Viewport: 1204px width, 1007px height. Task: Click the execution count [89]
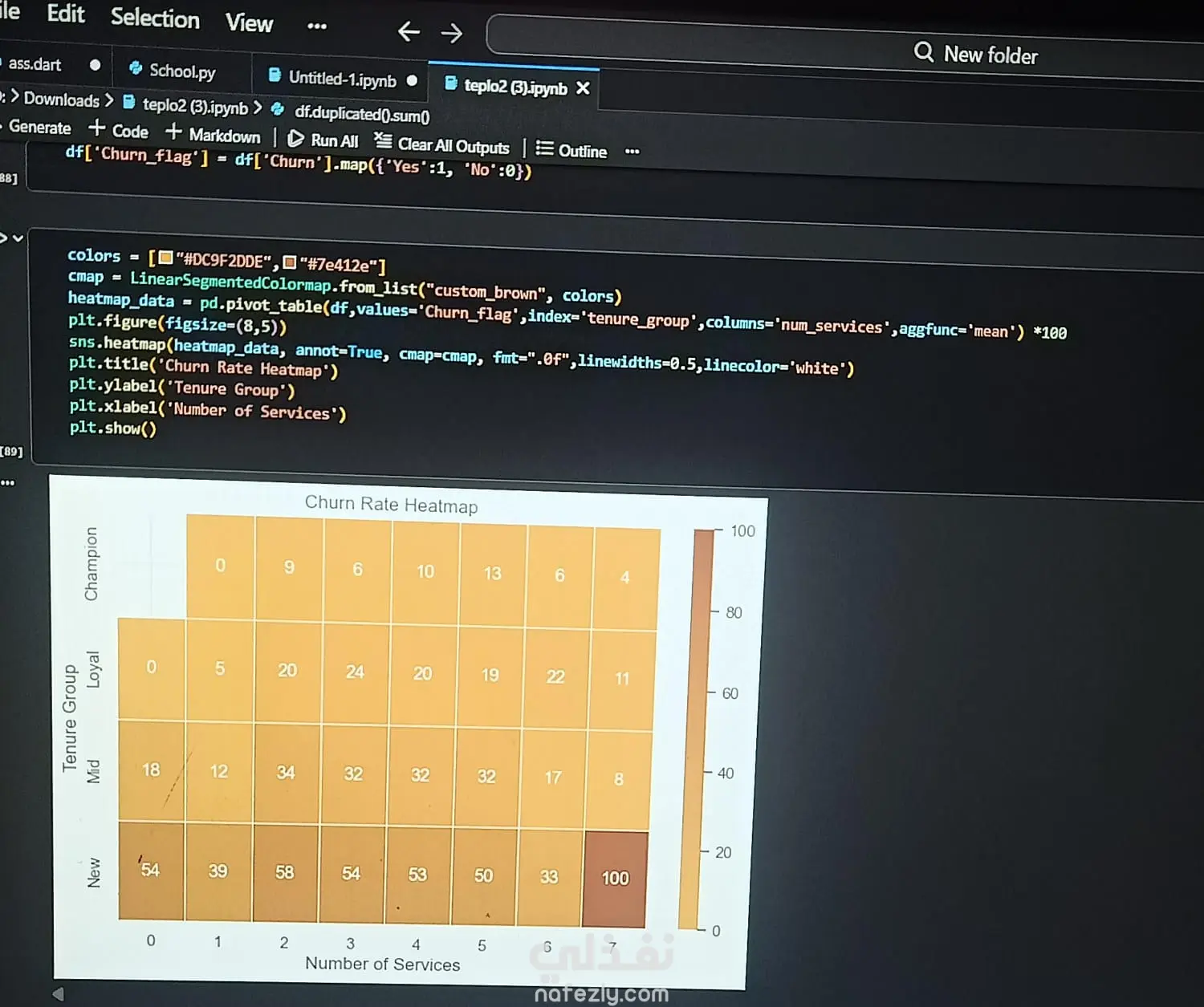(11, 451)
